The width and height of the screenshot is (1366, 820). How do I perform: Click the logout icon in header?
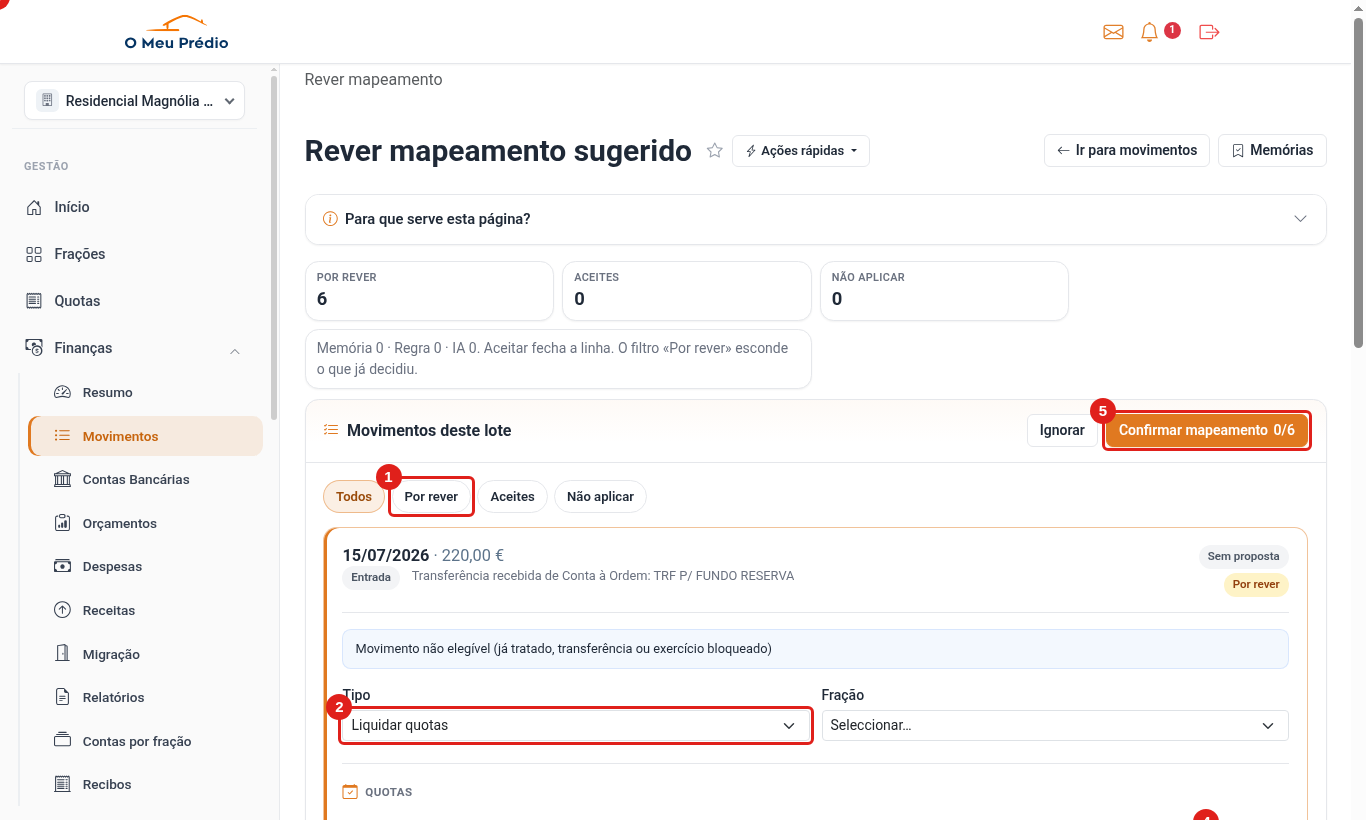click(x=1209, y=32)
